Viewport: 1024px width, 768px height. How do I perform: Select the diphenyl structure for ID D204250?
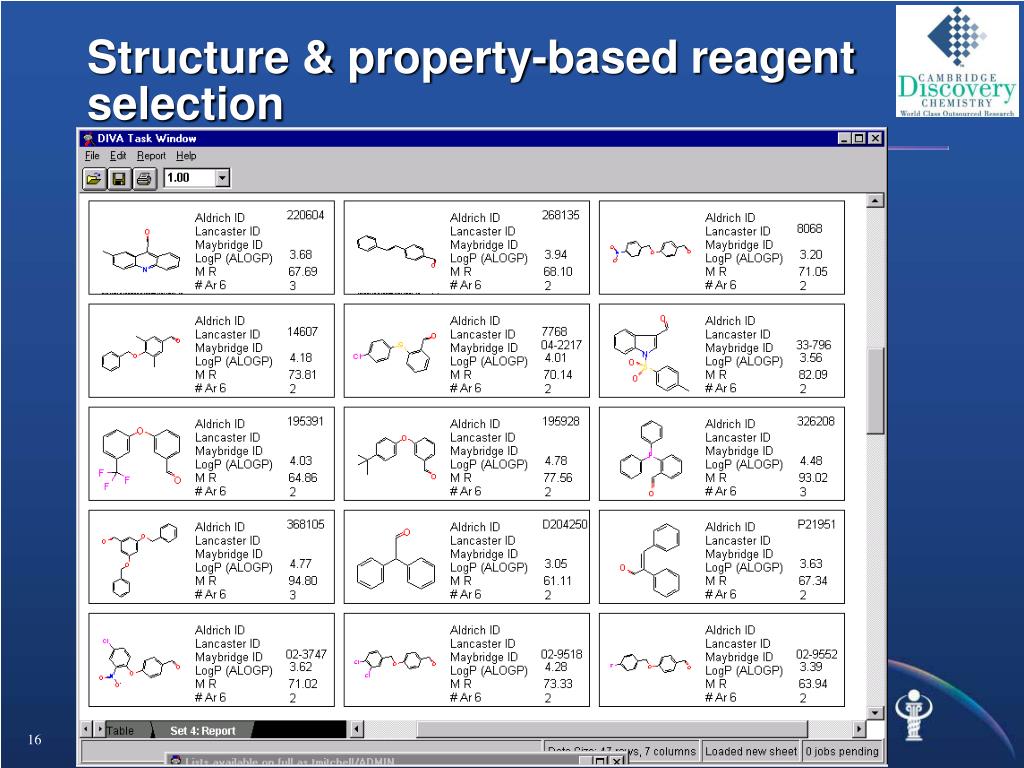396,560
